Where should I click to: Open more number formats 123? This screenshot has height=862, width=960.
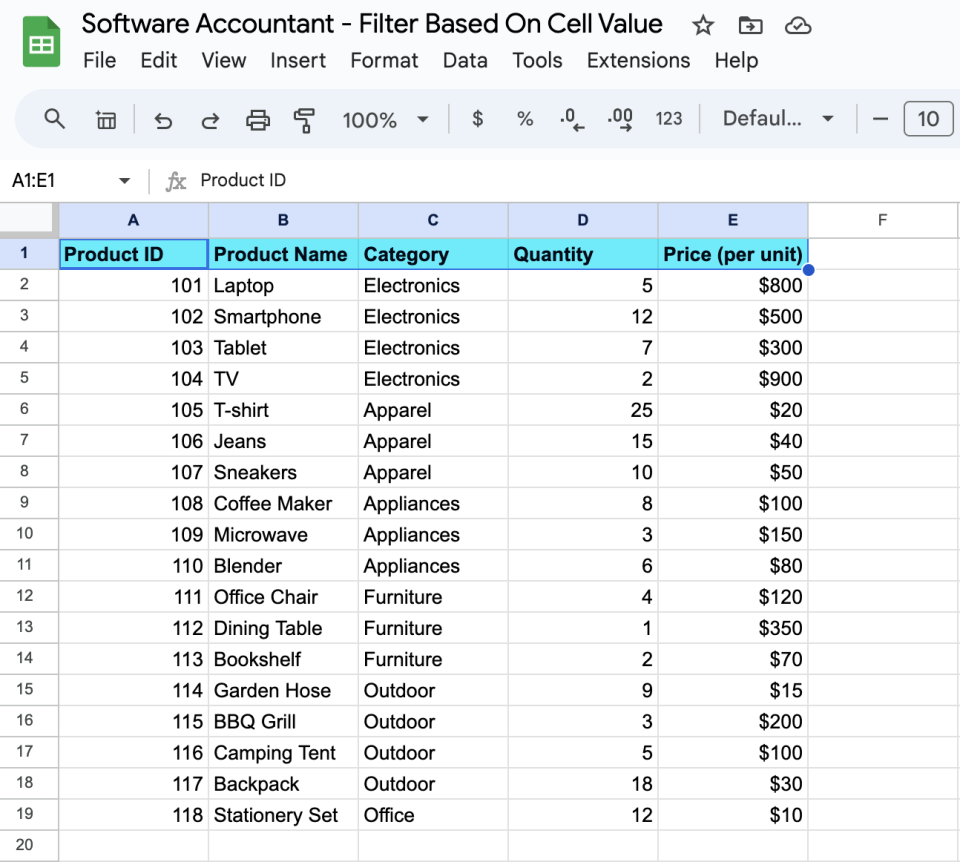[669, 119]
